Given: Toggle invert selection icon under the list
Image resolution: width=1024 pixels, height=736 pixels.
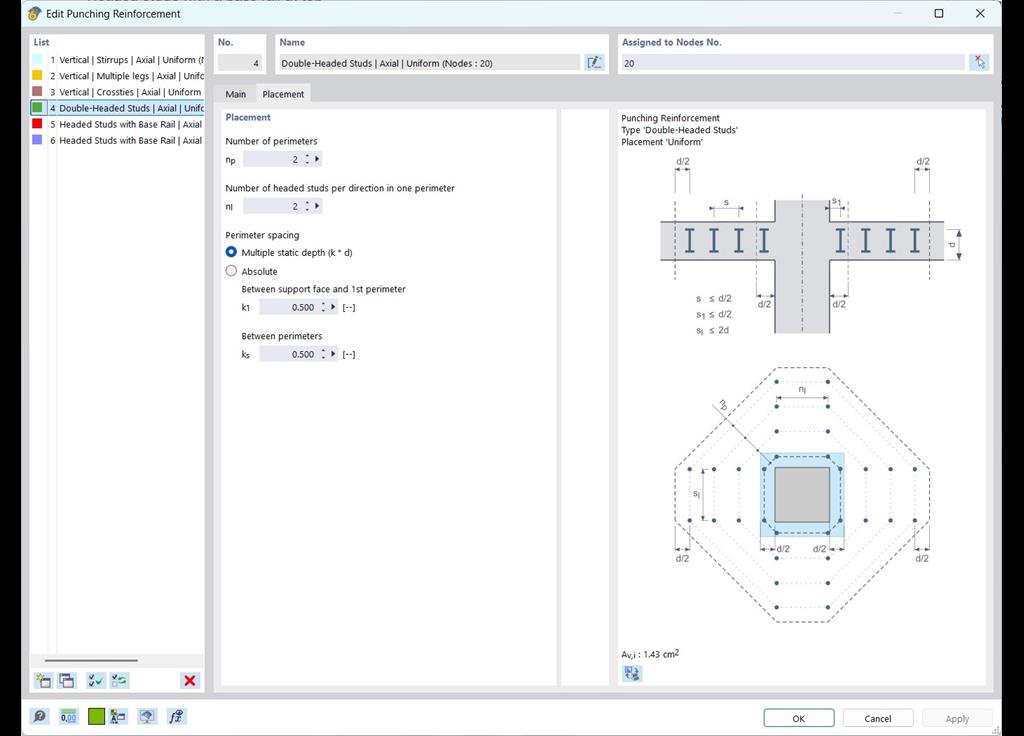Looking at the screenshot, I should 119,680.
